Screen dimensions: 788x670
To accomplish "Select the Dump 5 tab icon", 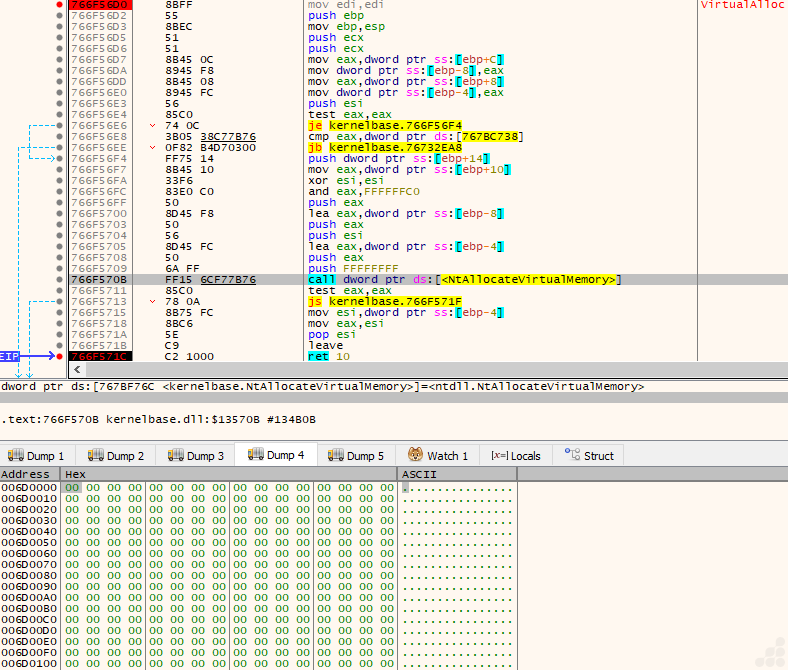I will [334, 456].
